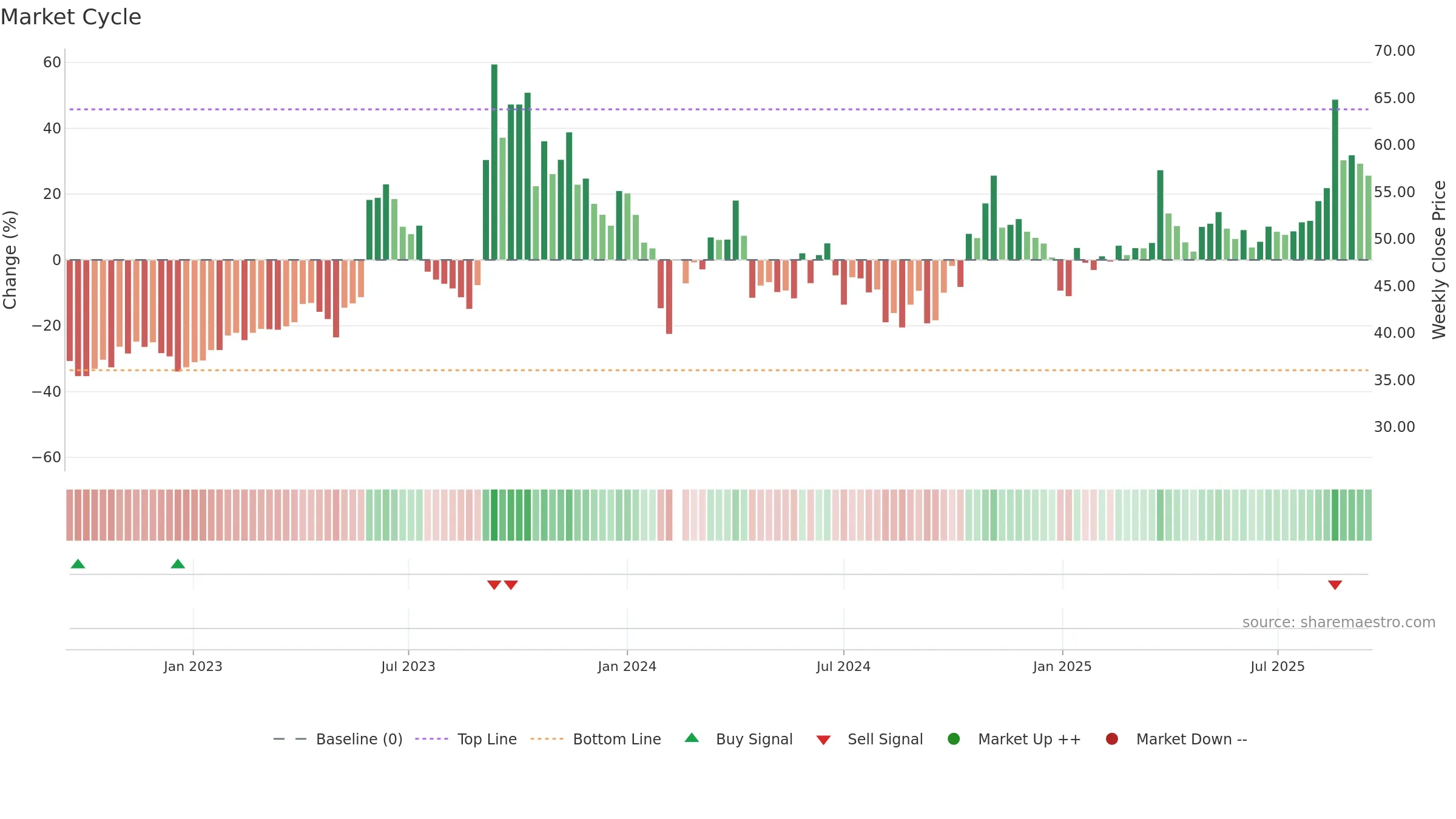Select the sell signal marker near Jul 2025
Image resolution: width=1456 pixels, height=819 pixels.
click(x=1335, y=585)
